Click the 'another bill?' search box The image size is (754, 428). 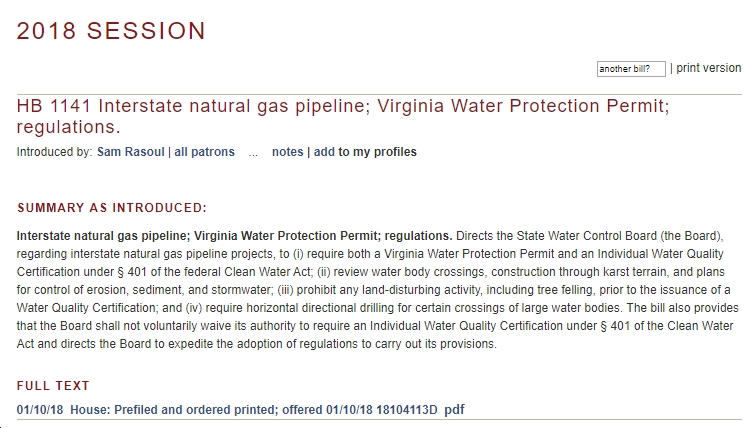631,69
